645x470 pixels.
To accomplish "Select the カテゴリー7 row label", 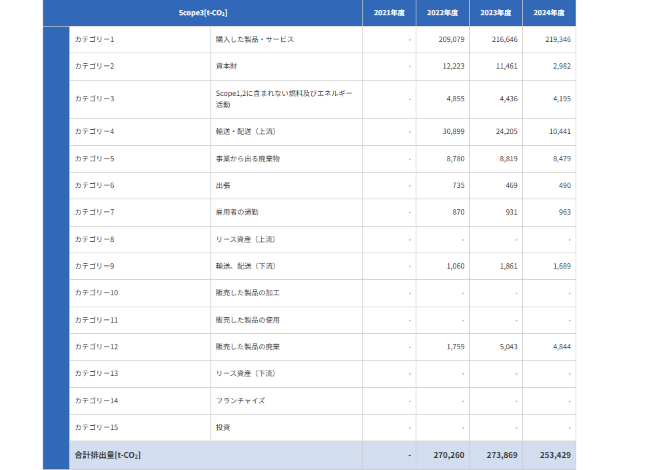I will (x=95, y=212).
